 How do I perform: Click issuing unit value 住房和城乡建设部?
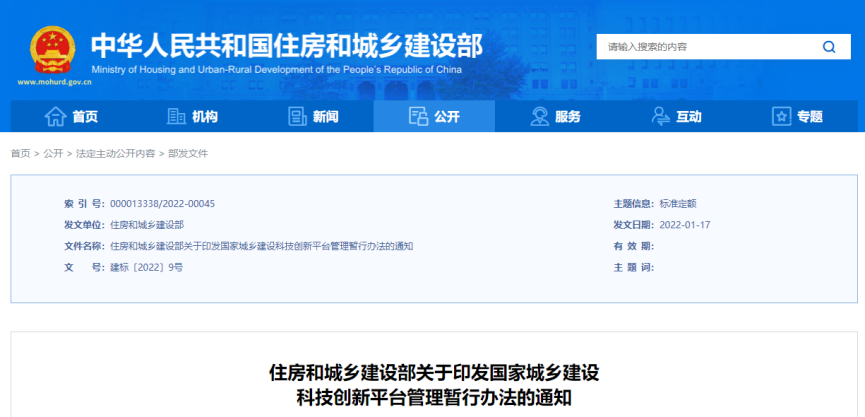pyautogui.click(x=147, y=224)
